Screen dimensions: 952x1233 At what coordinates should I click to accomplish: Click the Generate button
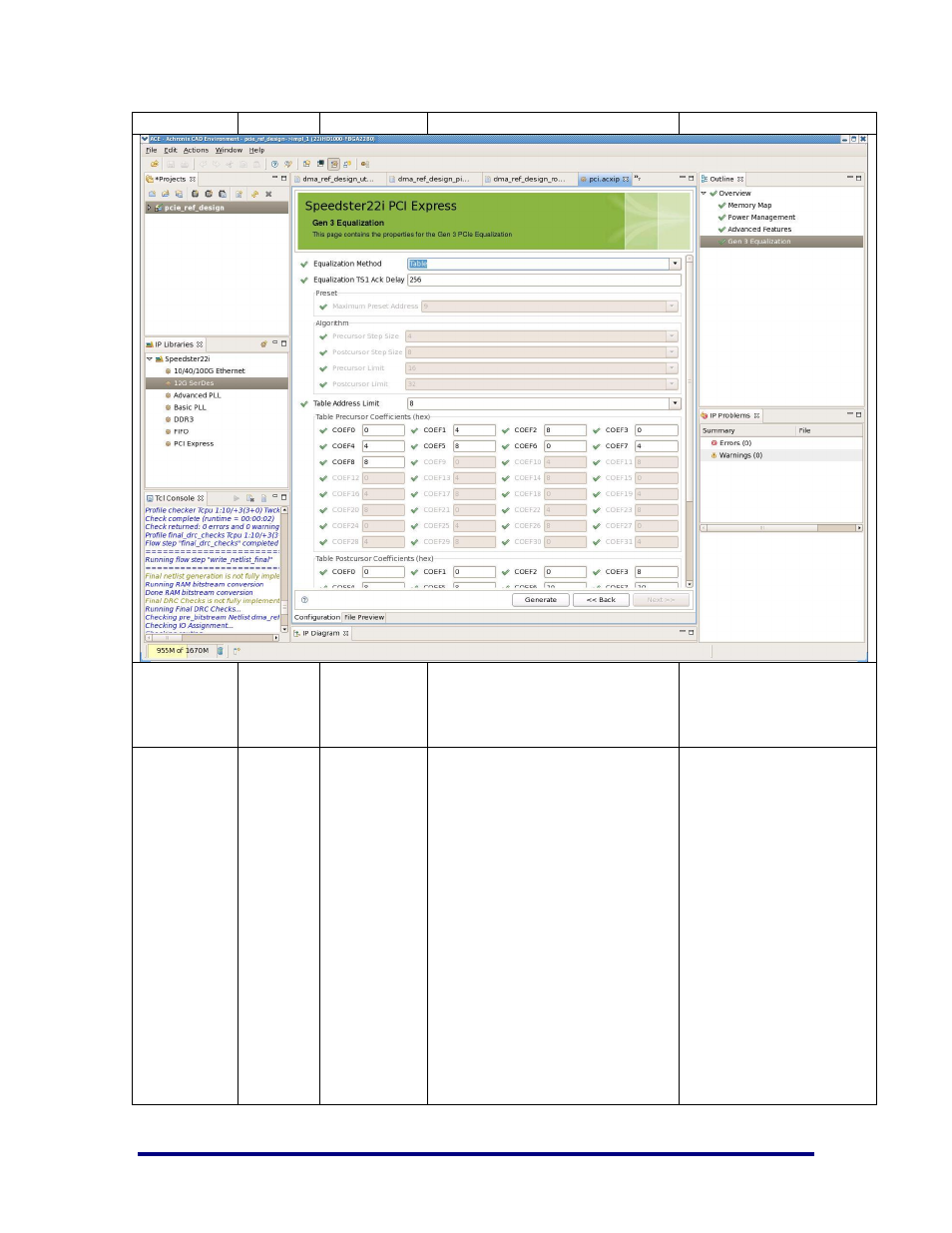(x=541, y=600)
